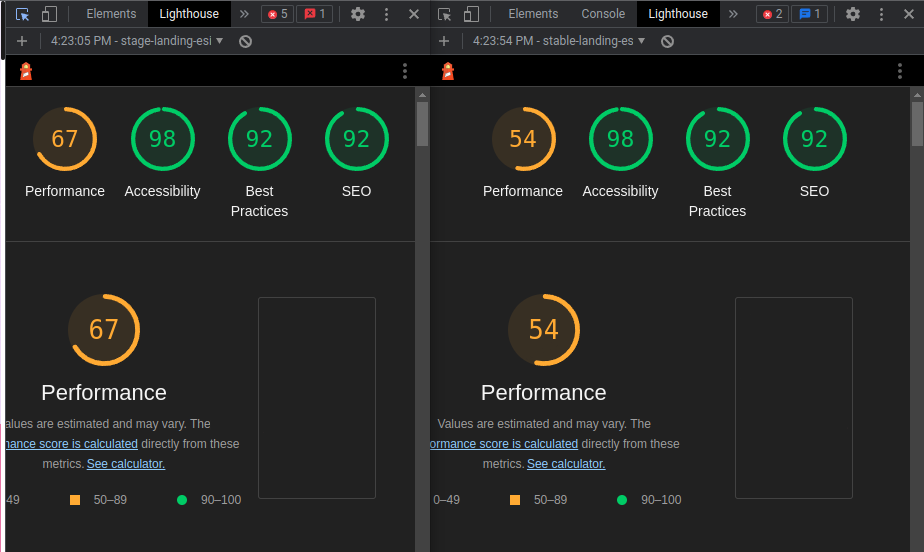Open the kebab menu beside the right panel's settings gear
Screen dimensions: 924x552
[880, 14]
